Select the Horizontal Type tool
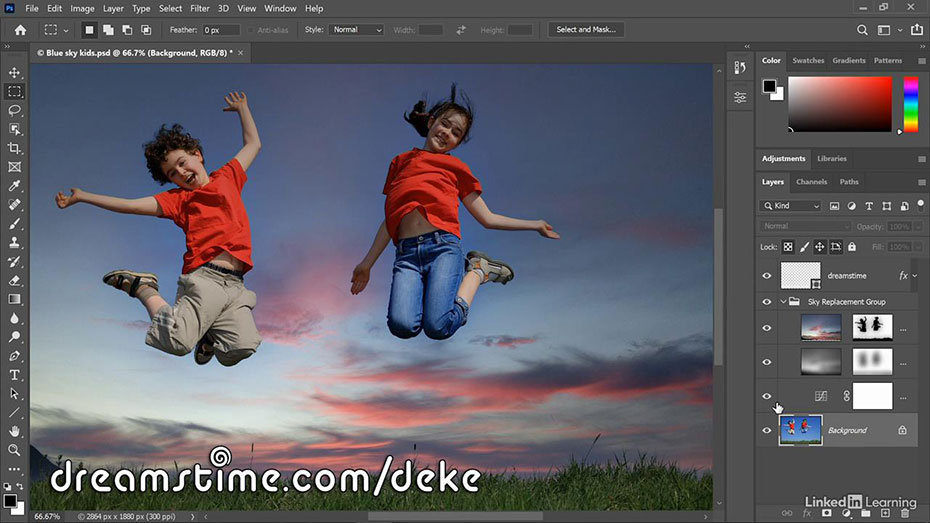The image size is (930, 523). (14, 375)
